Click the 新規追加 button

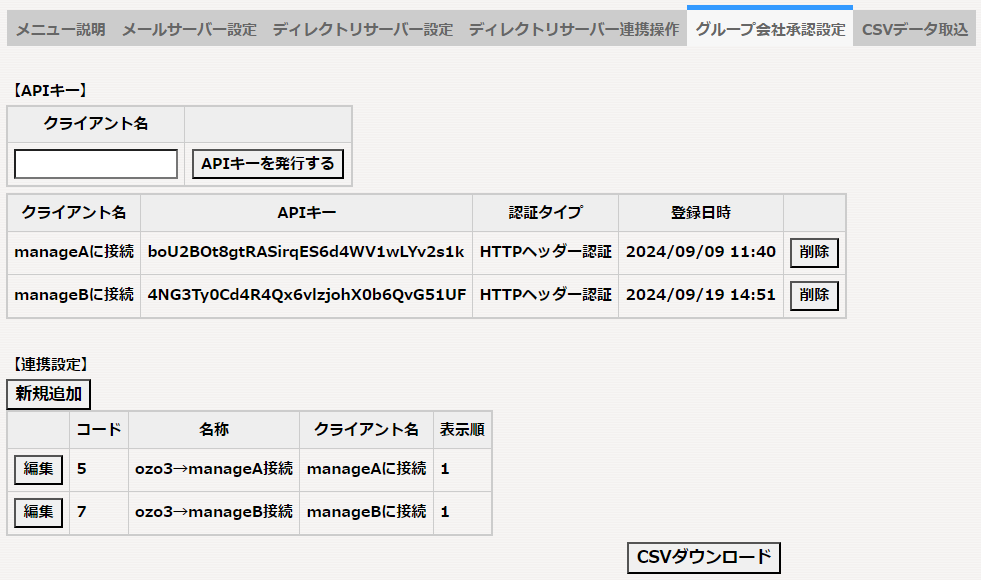pyautogui.click(x=48, y=394)
